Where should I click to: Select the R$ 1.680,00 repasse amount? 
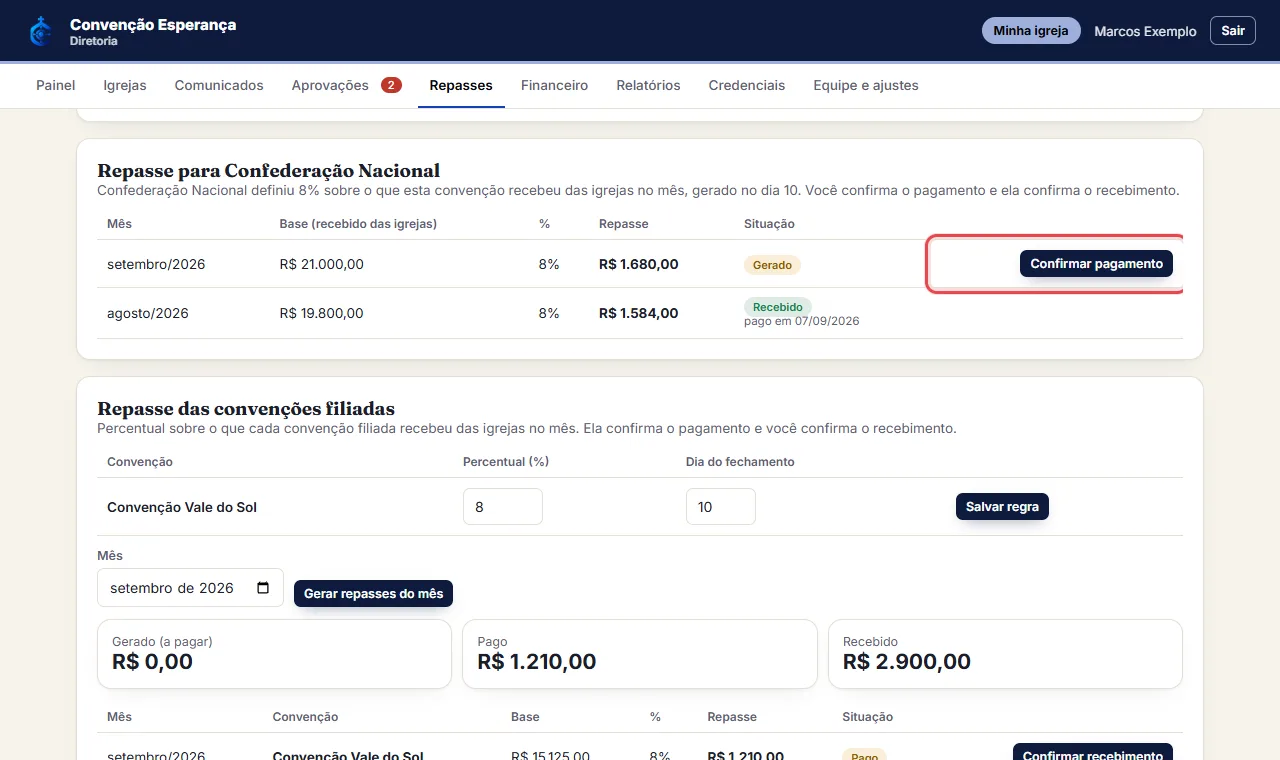(639, 265)
